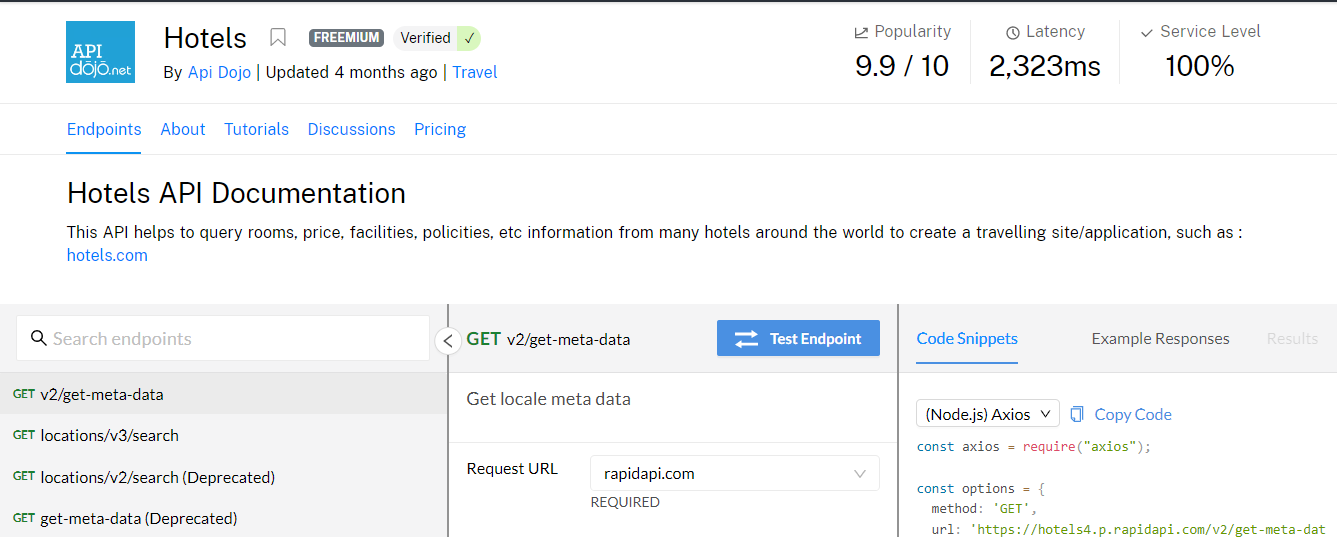The image size is (1337, 537).
Task: Click the REQUIRED label under Request URL
Action: 625,502
